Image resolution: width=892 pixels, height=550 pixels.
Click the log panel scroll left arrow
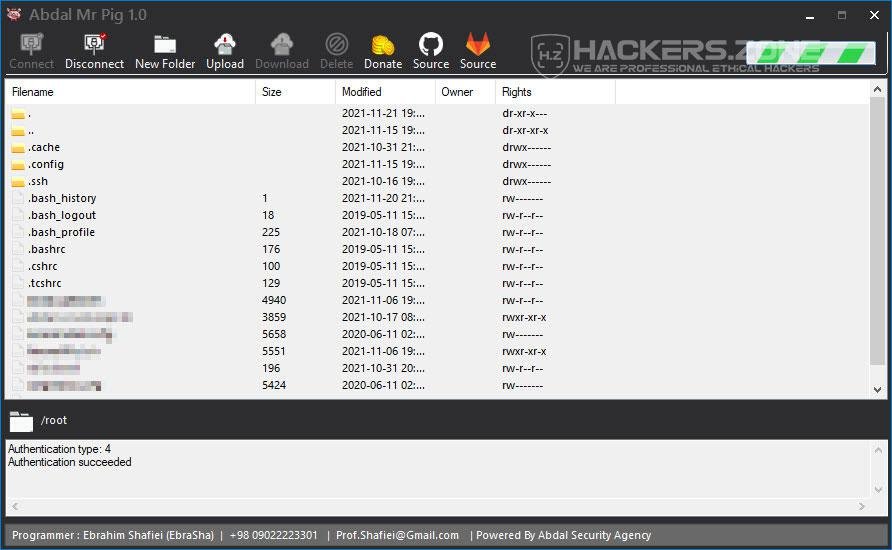(x=15, y=506)
